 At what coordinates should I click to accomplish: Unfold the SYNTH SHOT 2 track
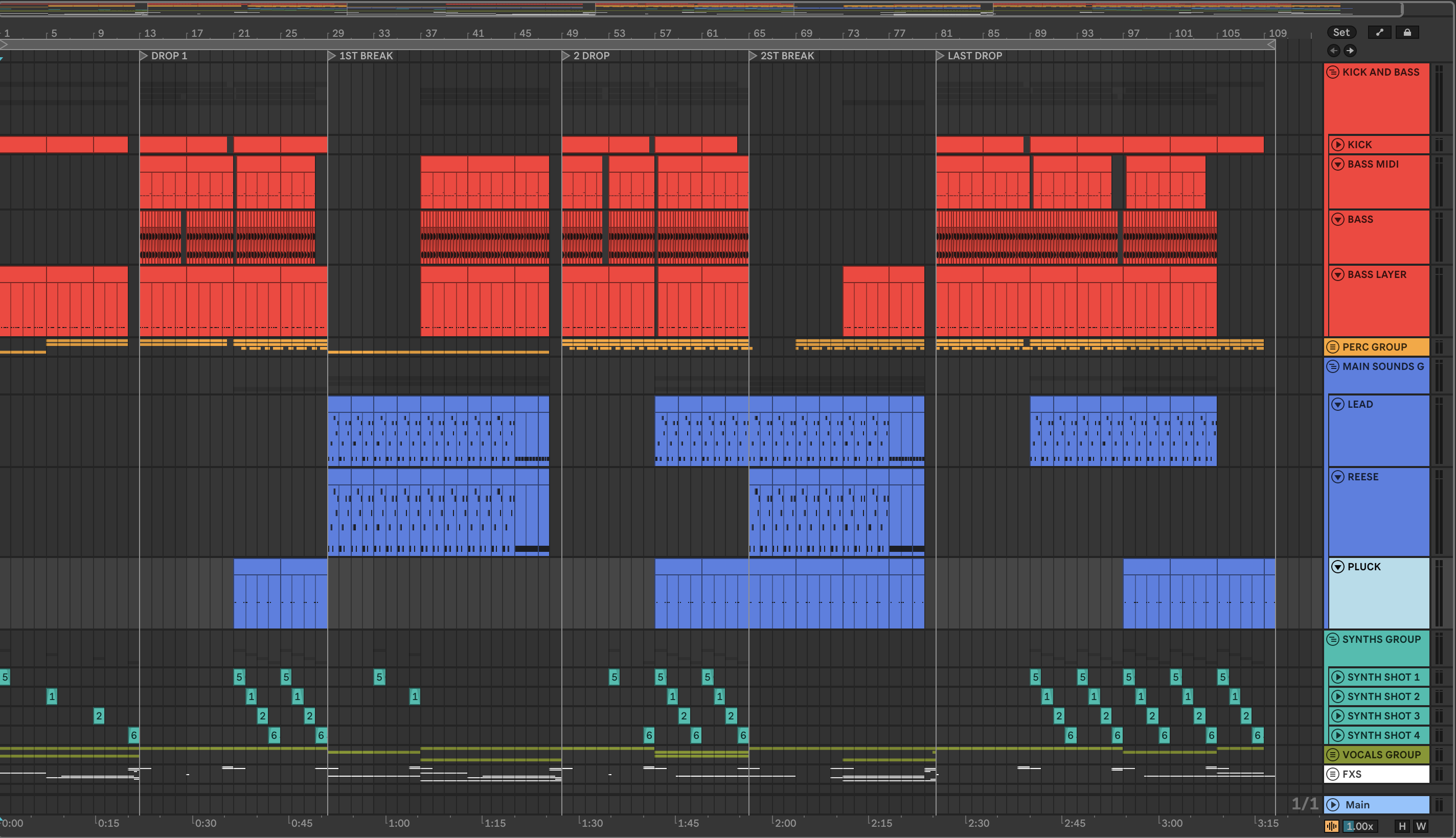coord(1338,697)
